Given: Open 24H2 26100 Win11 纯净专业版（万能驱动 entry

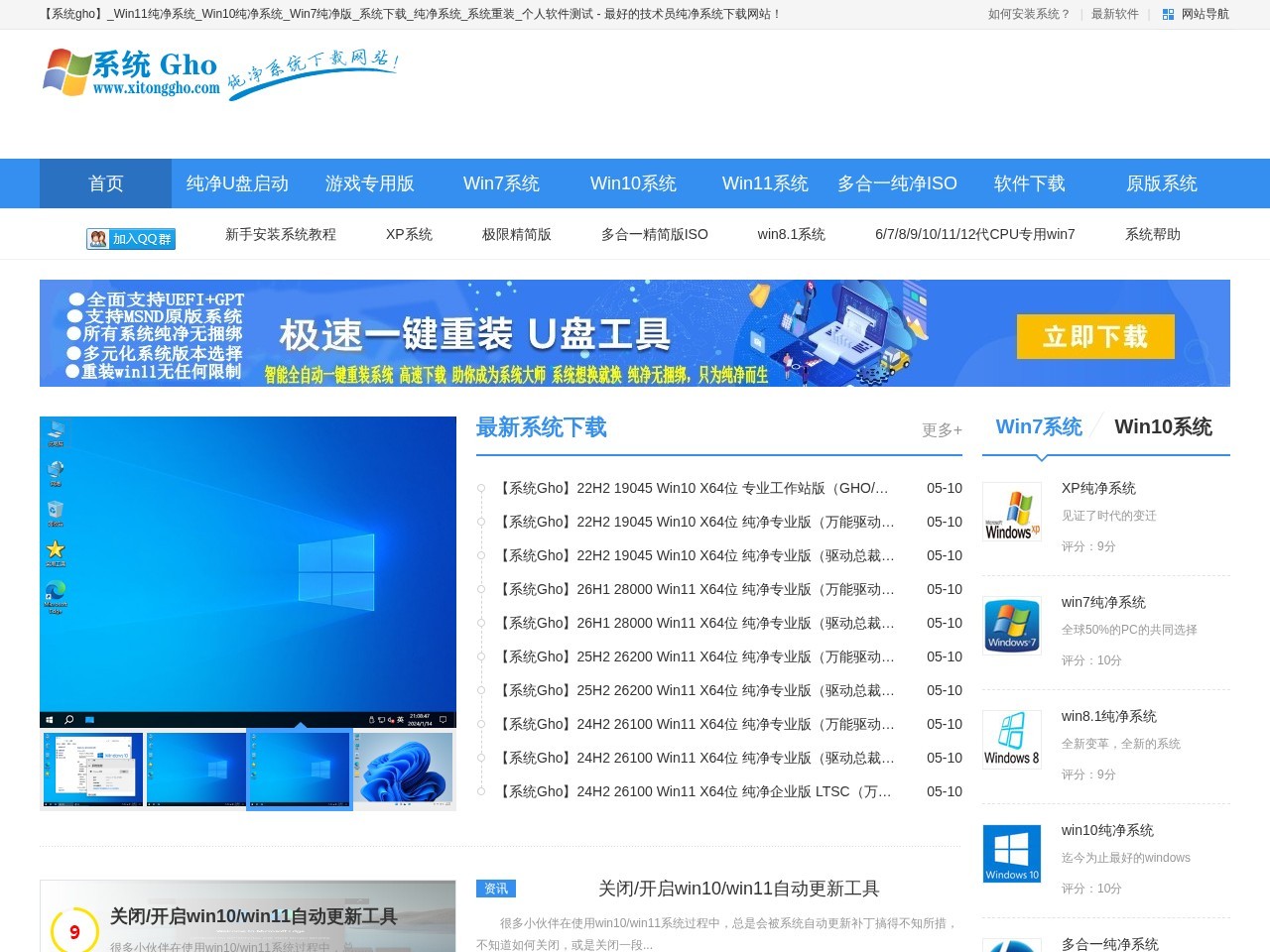Looking at the screenshot, I should [x=695, y=724].
